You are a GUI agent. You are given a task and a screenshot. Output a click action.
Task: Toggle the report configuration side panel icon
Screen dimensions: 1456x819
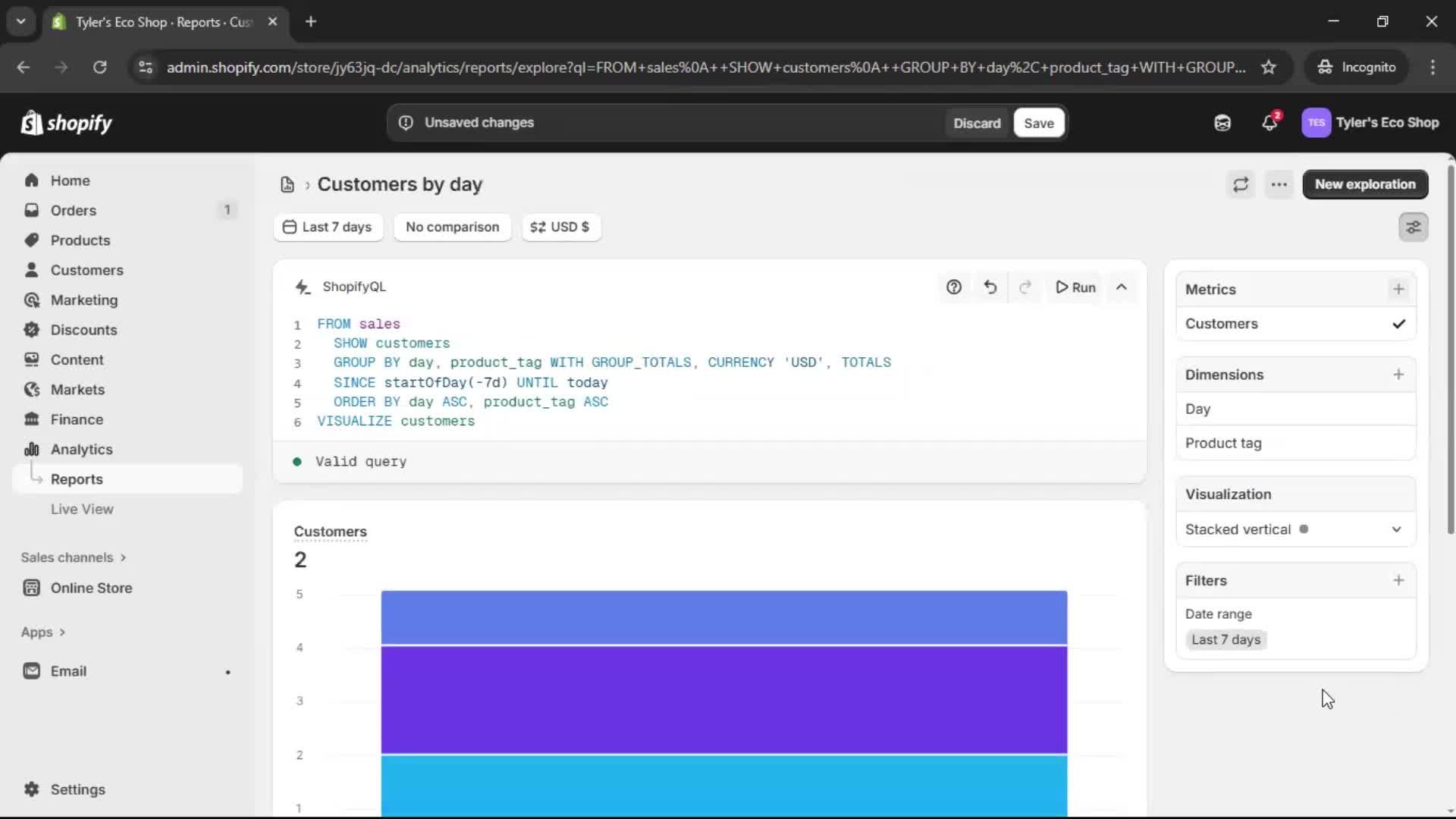click(x=1414, y=227)
